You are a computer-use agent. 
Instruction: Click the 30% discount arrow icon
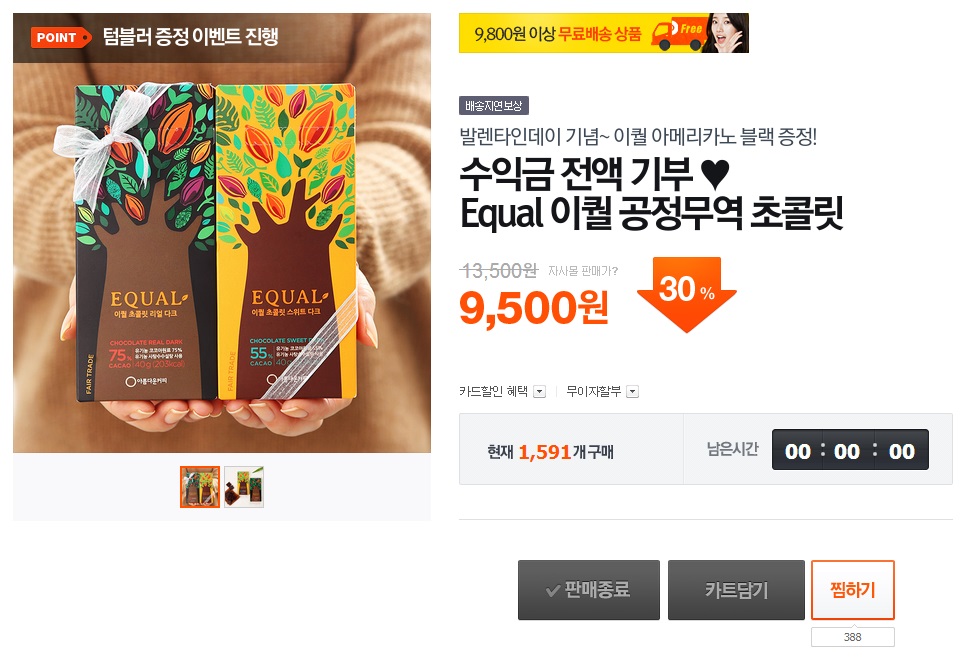coord(686,294)
